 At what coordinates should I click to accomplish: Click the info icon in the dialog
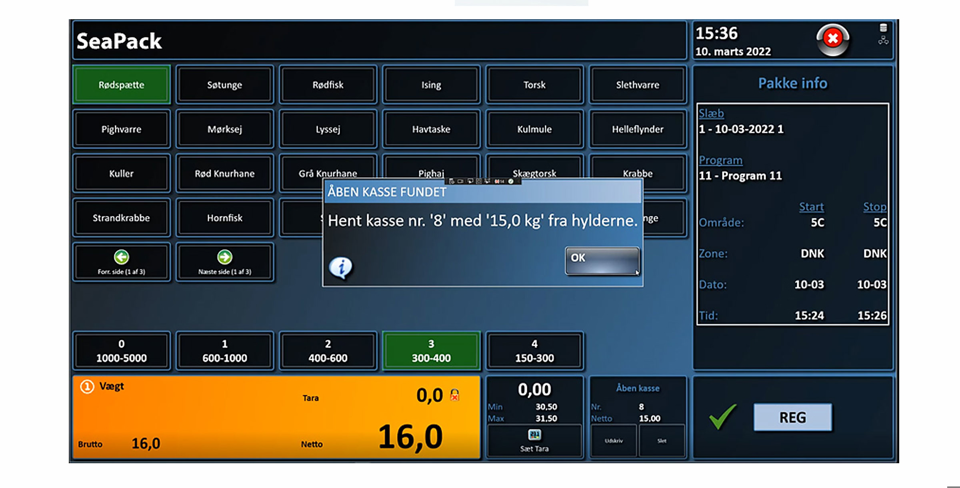click(x=341, y=267)
